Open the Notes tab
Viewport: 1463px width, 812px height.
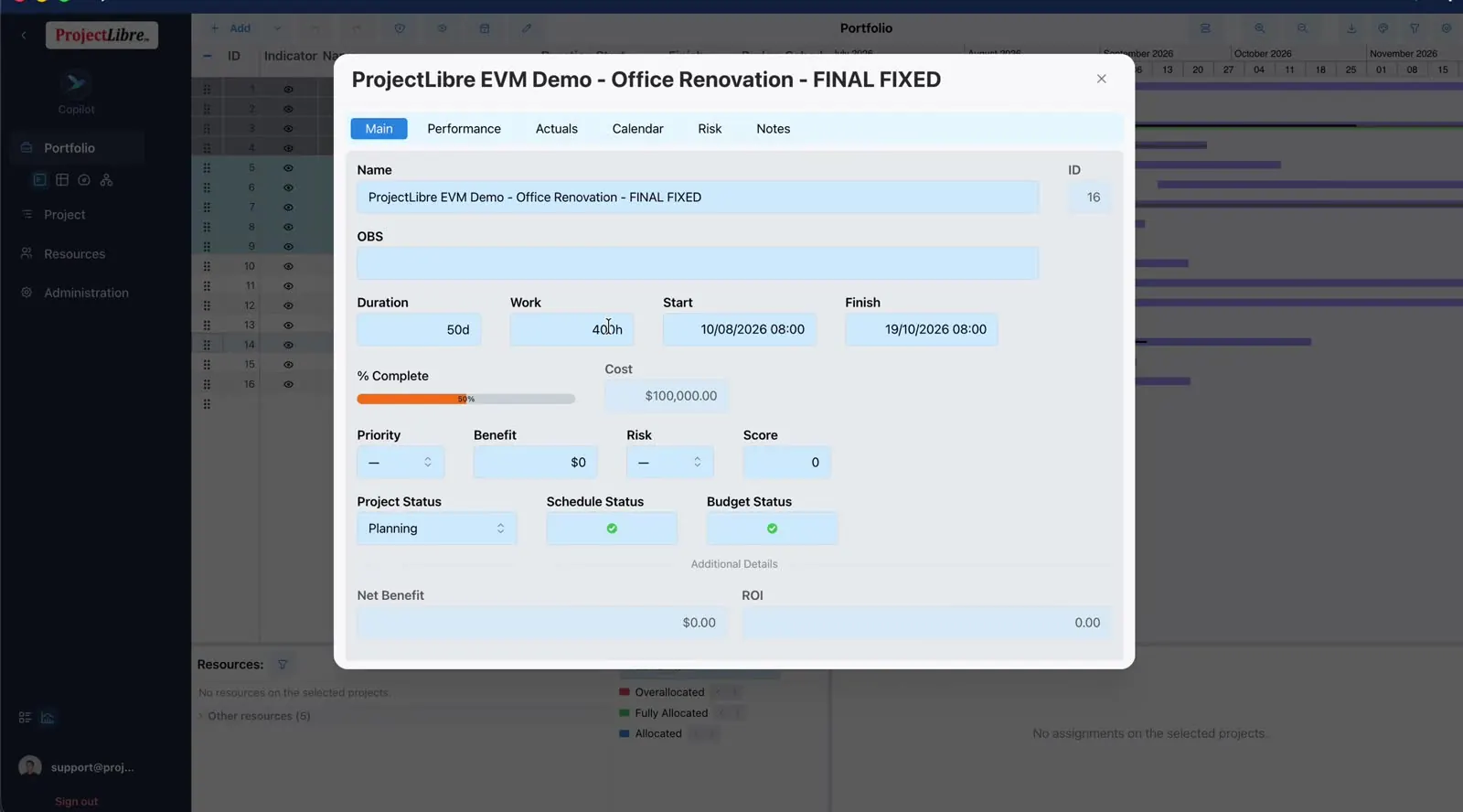coord(773,129)
